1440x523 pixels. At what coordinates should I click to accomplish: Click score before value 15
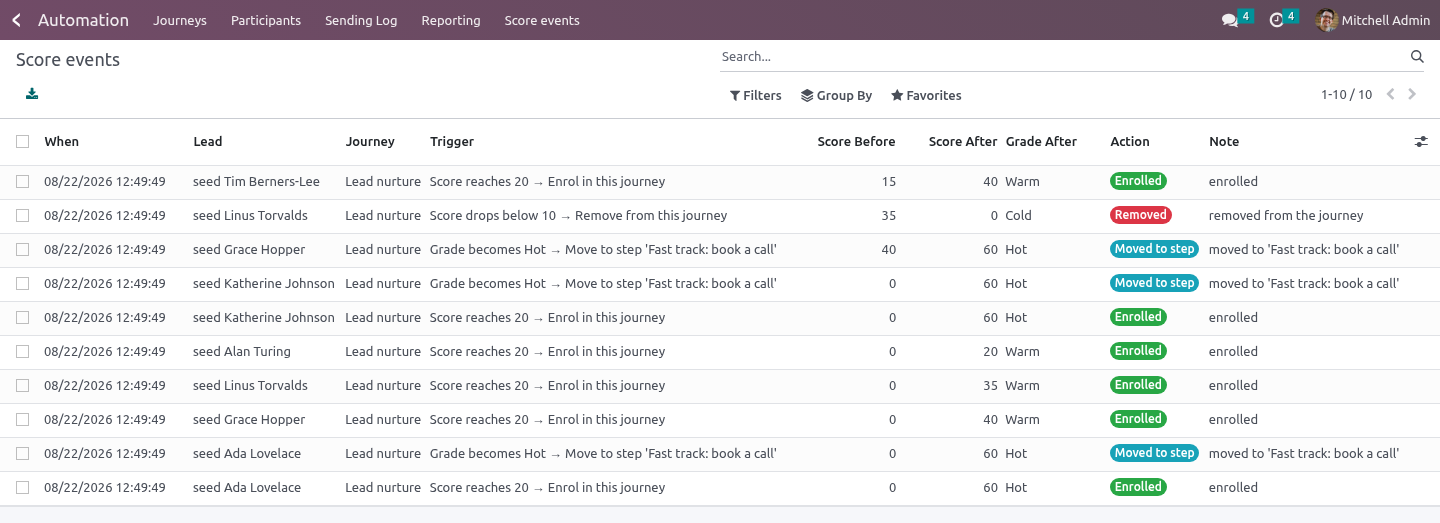[x=889, y=182]
